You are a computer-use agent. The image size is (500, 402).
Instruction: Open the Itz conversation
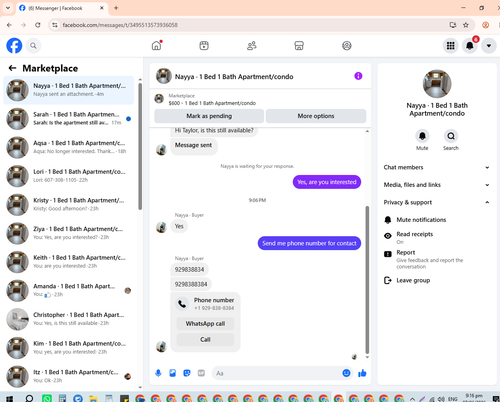pos(69,377)
